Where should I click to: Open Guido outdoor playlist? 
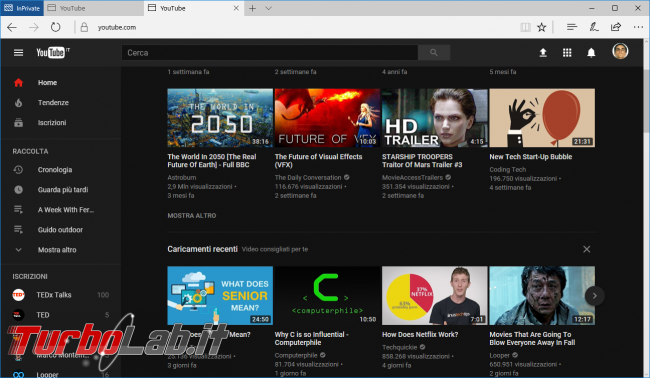[61, 230]
